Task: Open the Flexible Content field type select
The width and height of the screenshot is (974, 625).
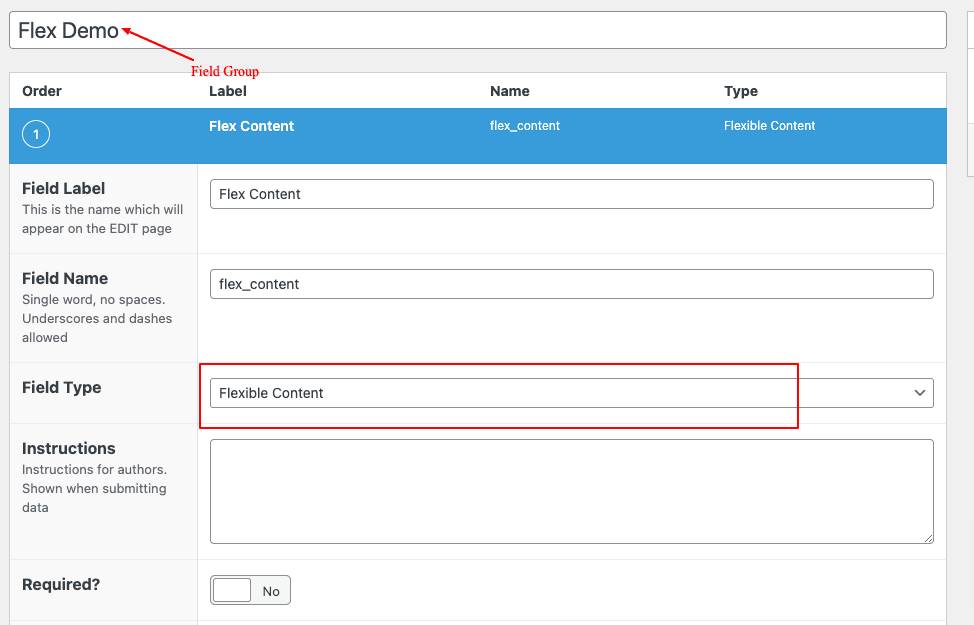Action: click(x=571, y=393)
